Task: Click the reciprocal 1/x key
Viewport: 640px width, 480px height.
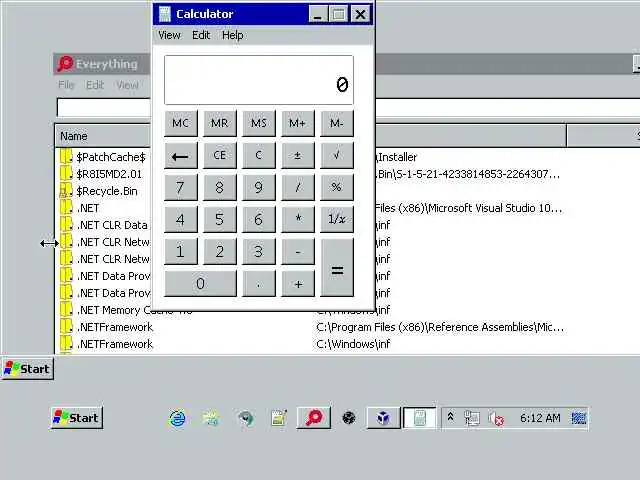Action: (x=337, y=219)
